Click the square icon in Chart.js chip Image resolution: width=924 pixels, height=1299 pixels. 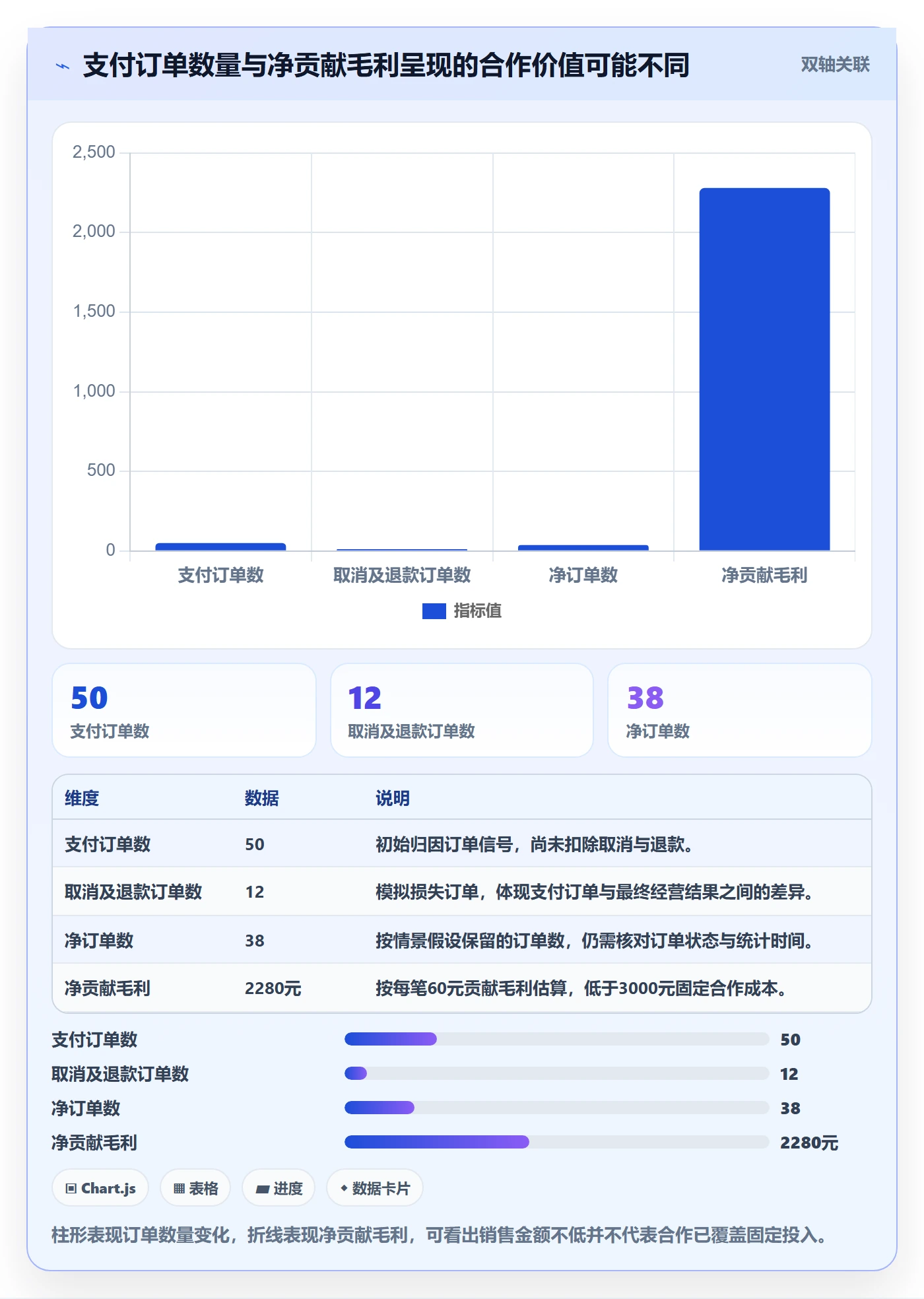click(71, 1189)
